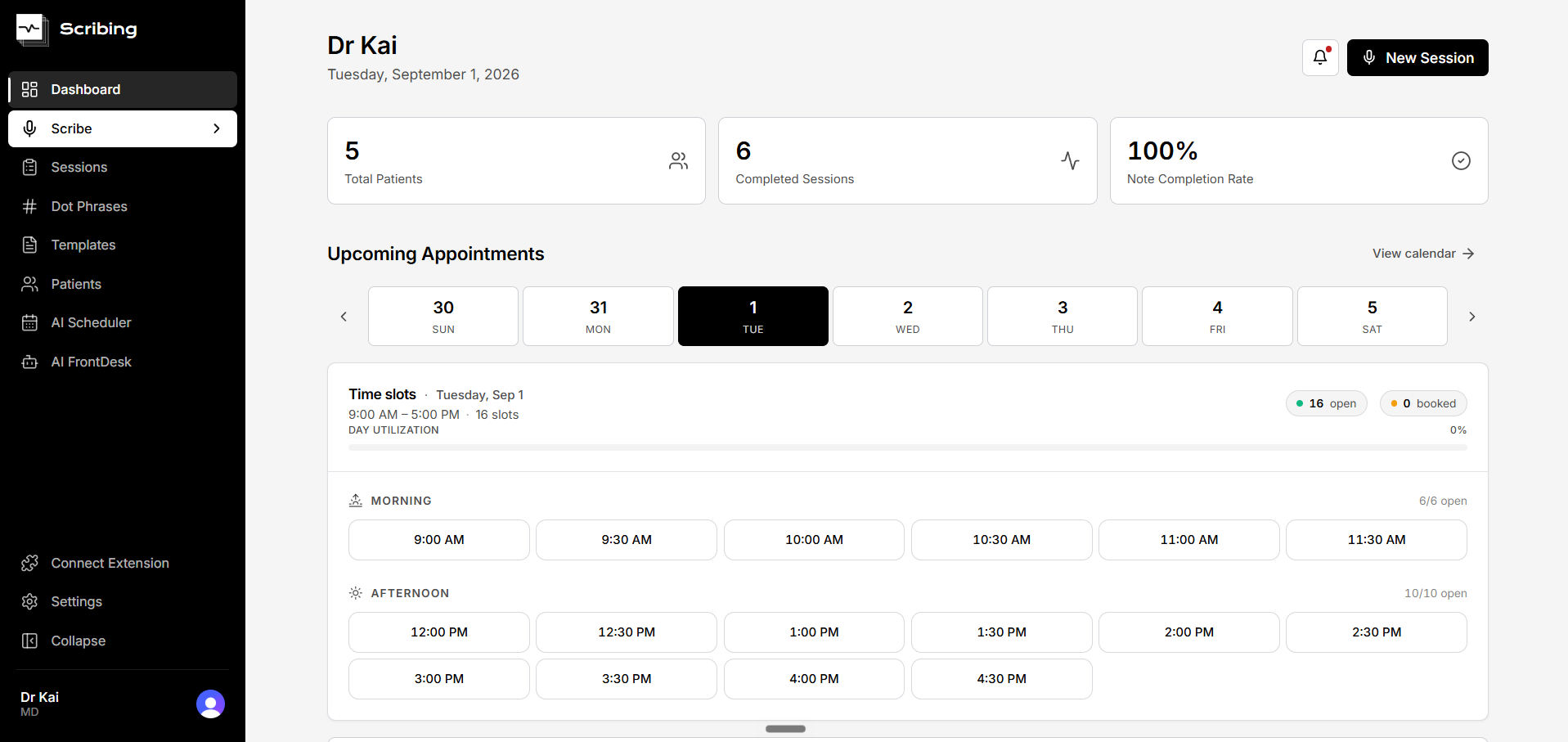Select Friday 4 day tab
Image resolution: width=1568 pixels, height=742 pixels.
coord(1217,317)
